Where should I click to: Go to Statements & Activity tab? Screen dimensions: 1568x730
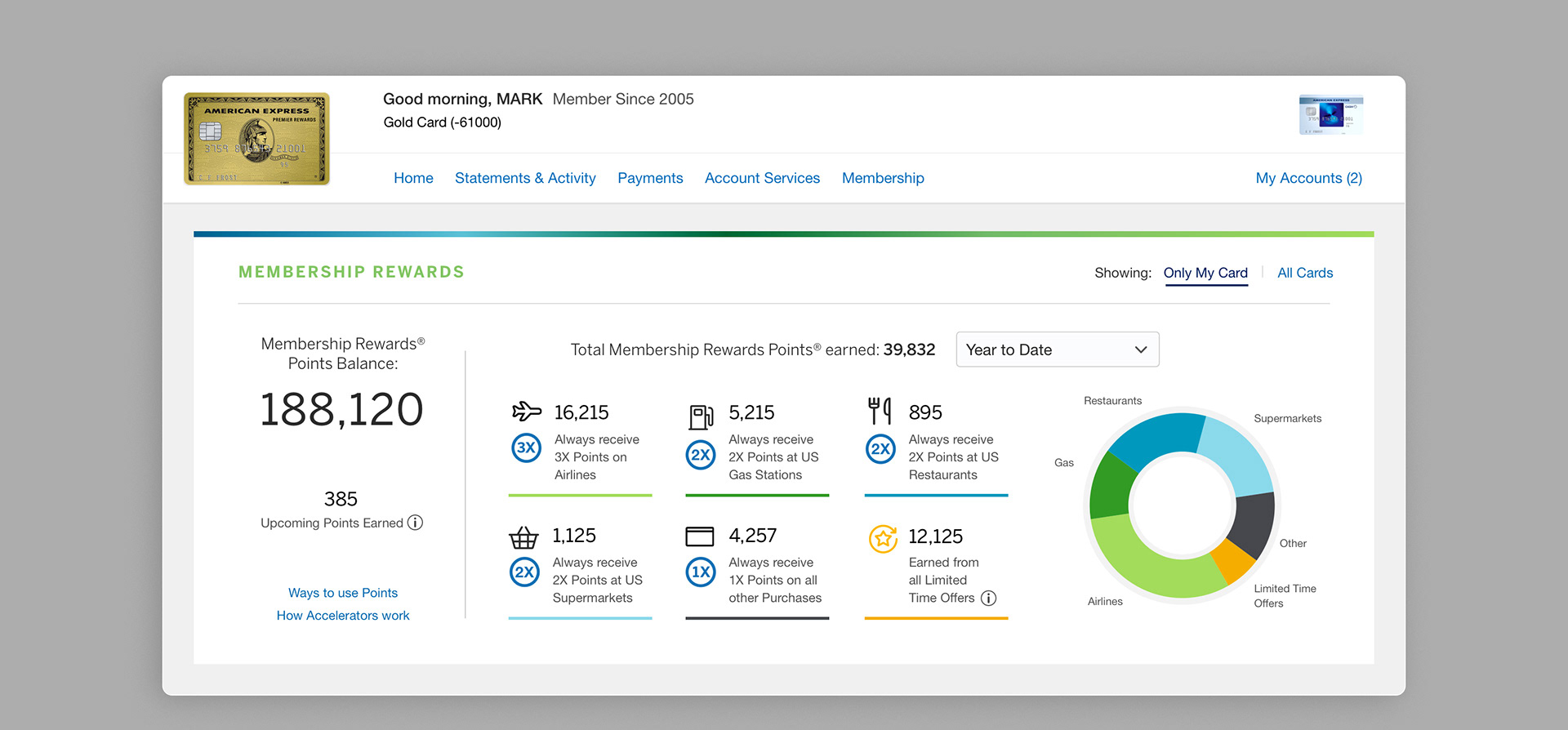(525, 178)
